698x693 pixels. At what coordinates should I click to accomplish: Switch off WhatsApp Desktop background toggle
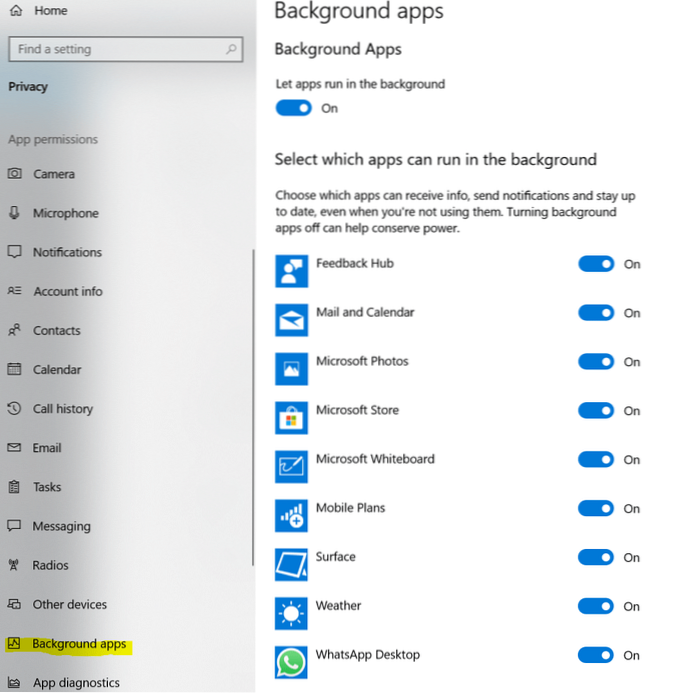596,655
